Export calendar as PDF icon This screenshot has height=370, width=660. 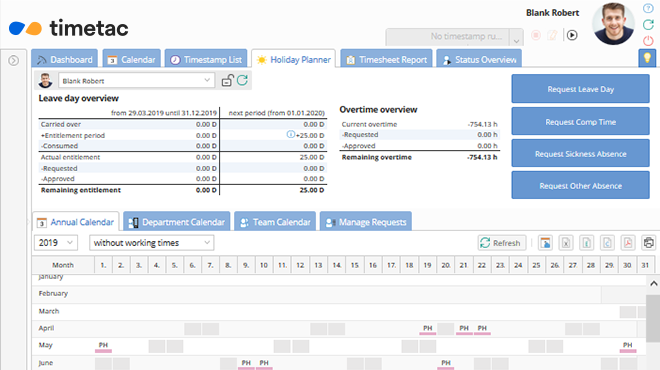pyautogui.click(x=628, y=243)
